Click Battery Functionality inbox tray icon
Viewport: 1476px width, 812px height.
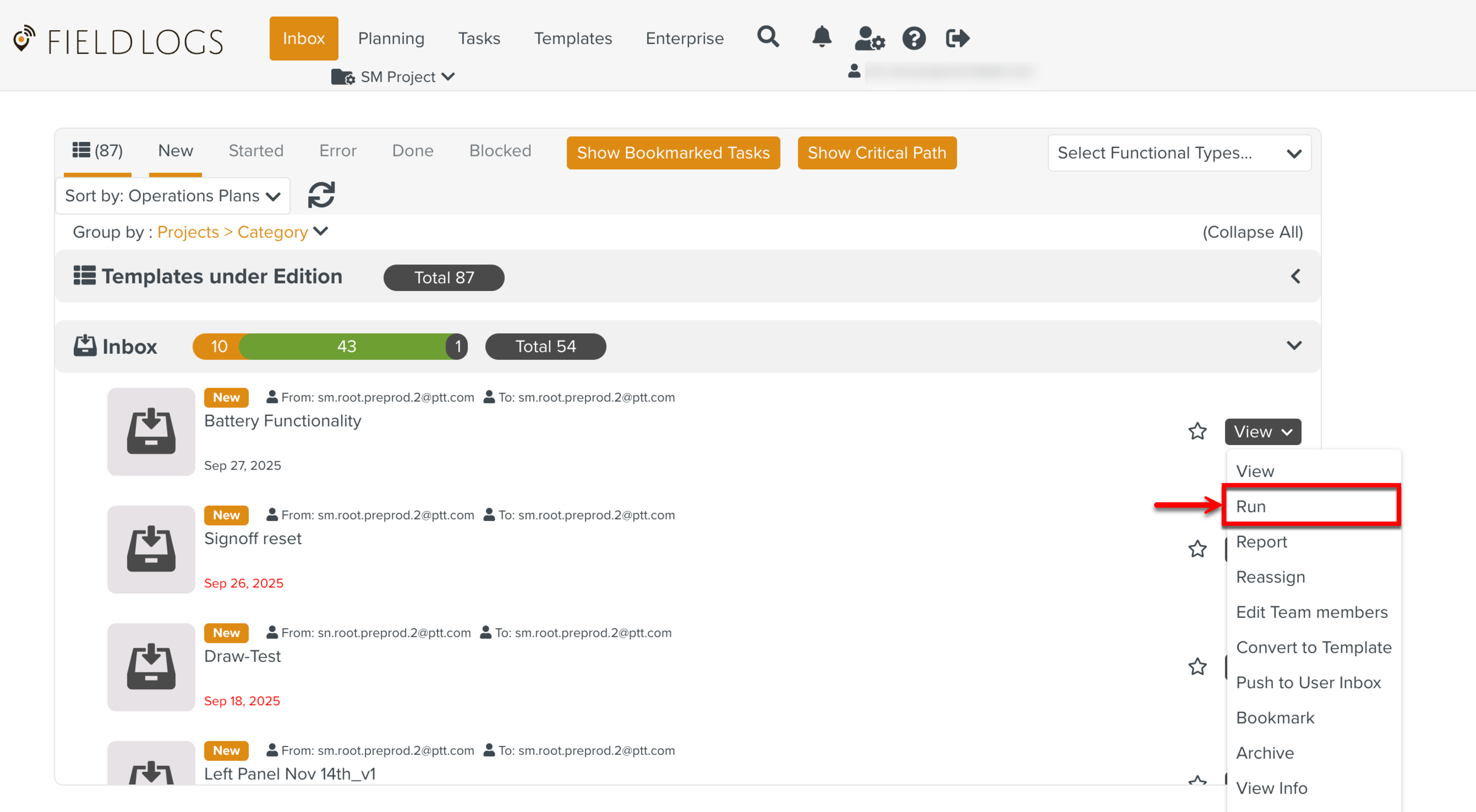151,431
